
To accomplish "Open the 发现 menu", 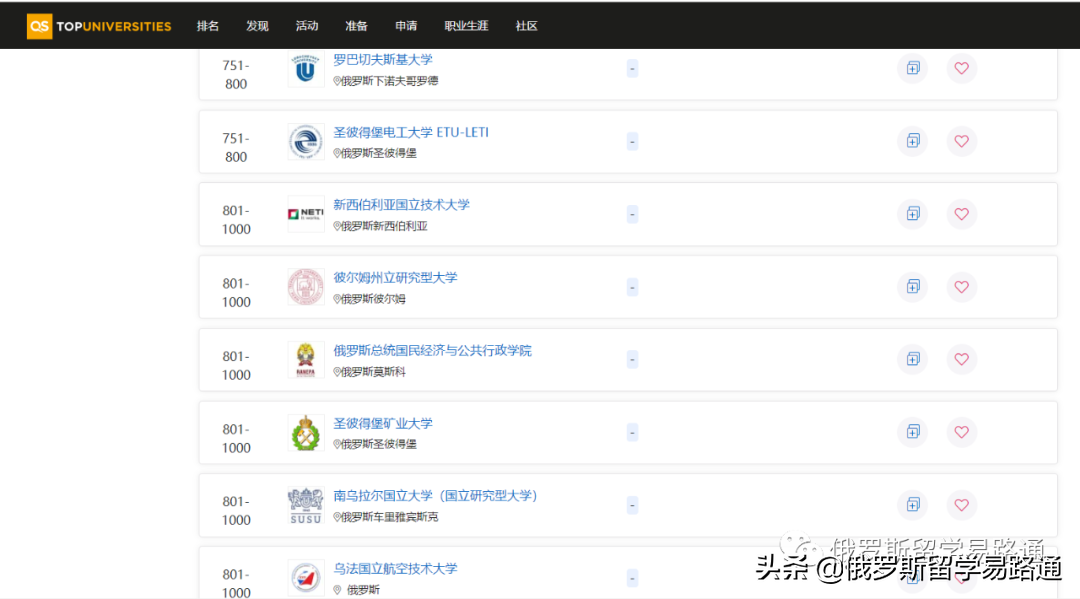I will tap(258, 26).
